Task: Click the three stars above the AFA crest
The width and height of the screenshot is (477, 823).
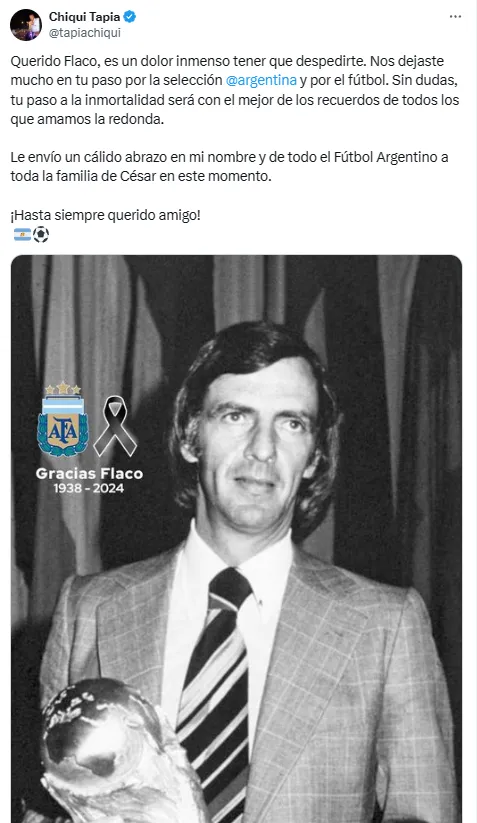Action: (63, 388)
